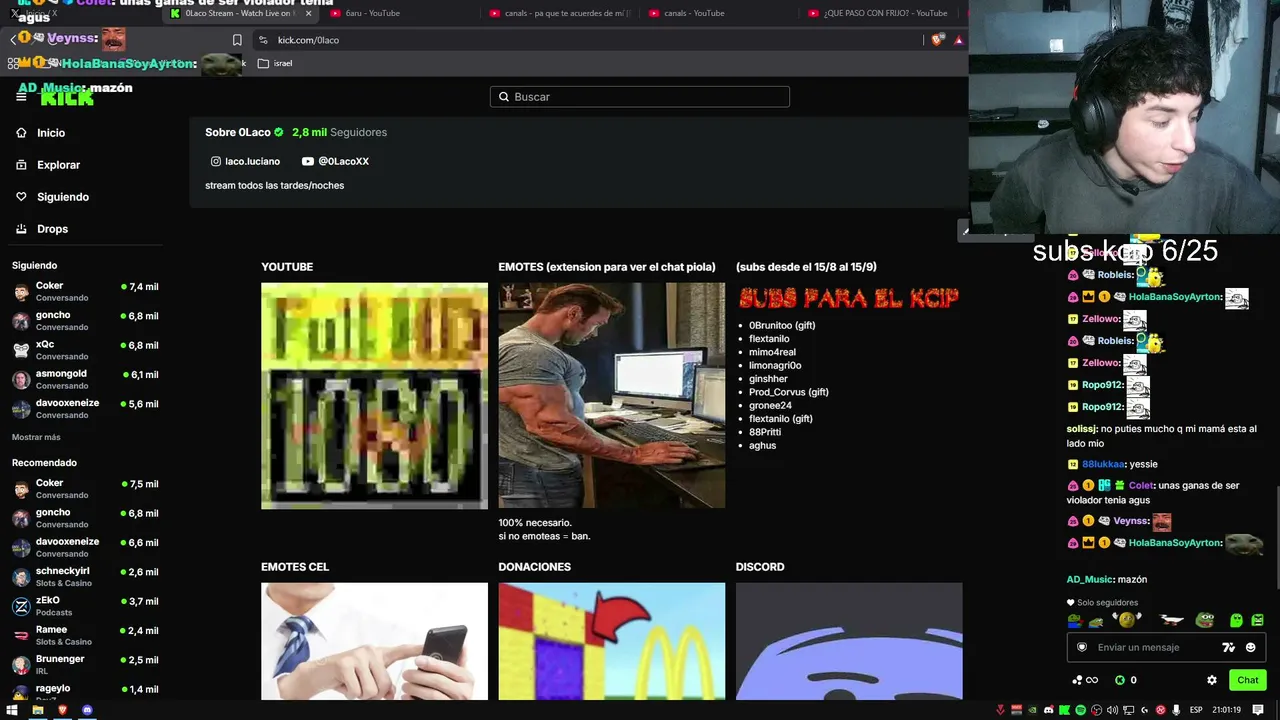Viewport: 1280px width, 720px height.
Task: Open File Explorer from the taskbar
Action: pyautogui.click(x=38, y=710)
